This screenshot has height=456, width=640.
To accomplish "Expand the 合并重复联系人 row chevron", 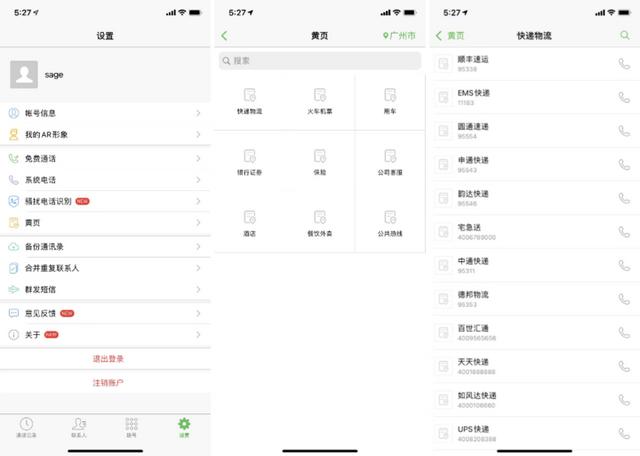I will point(198,268).
